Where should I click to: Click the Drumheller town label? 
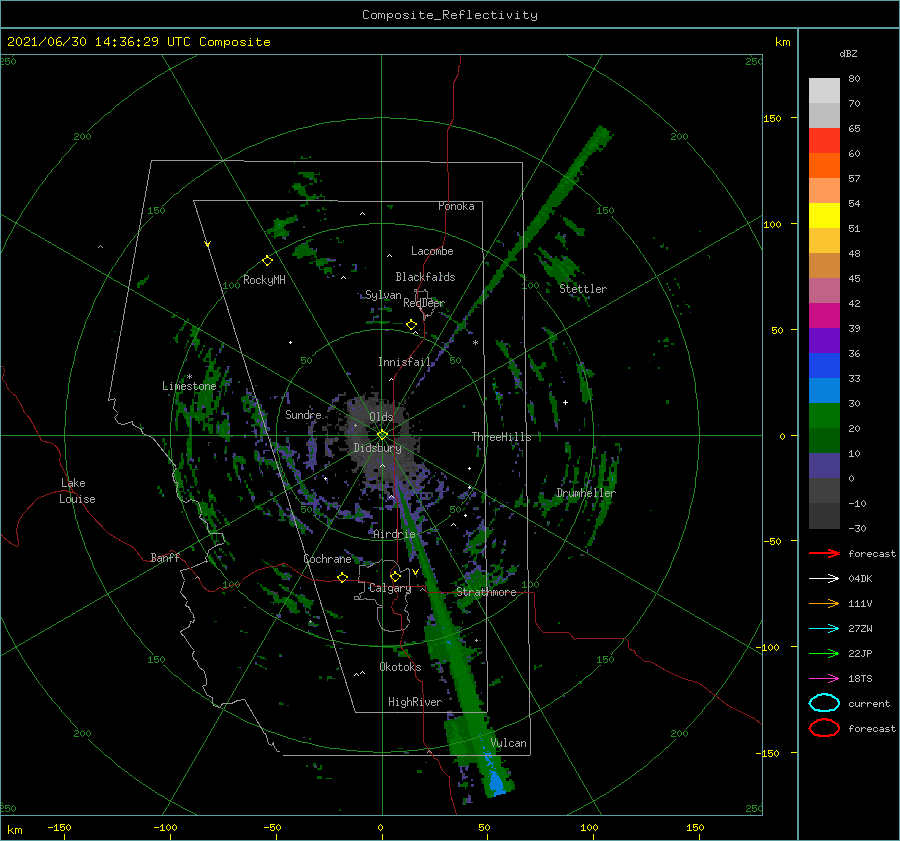pyautogui.click(x=586, y=493)
